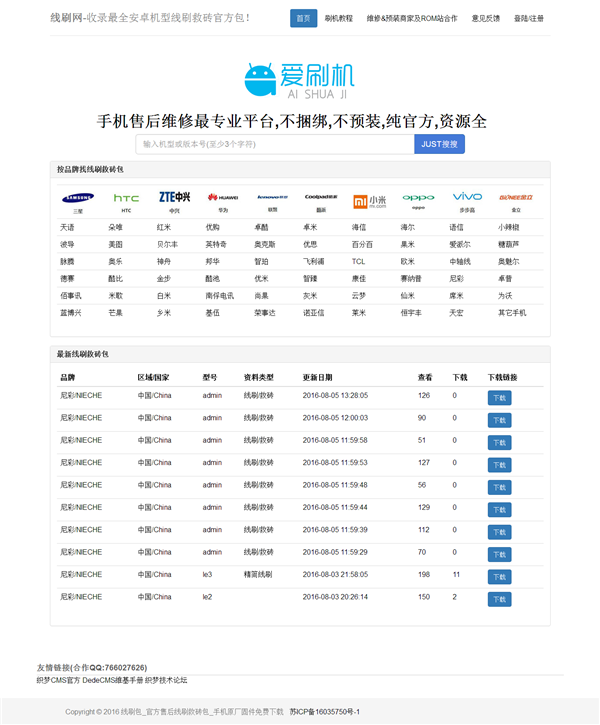Open the 小辣椒 brand link
600x725 pixels.
pos(508,227)
